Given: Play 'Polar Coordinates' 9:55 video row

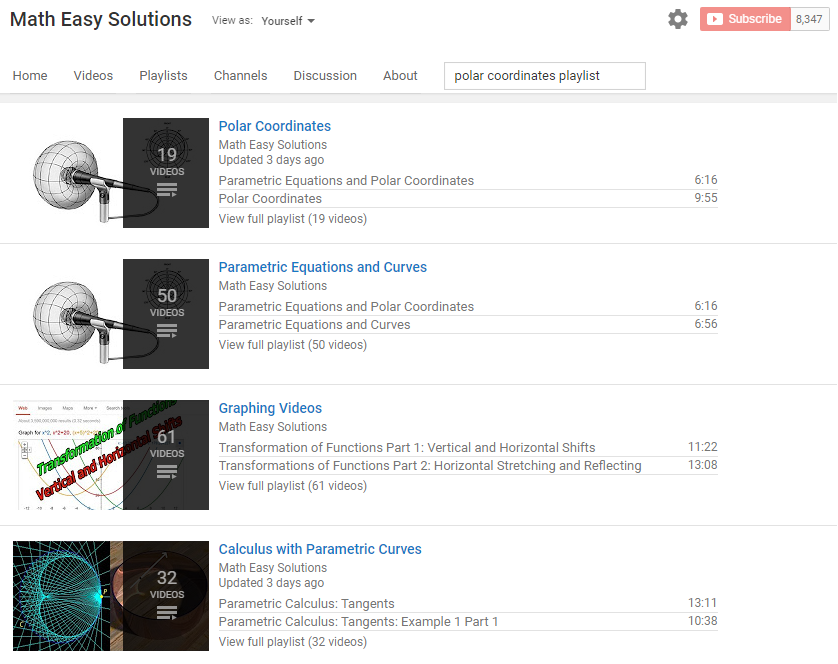Looking at the screenshot, I should tap(468, 199).
